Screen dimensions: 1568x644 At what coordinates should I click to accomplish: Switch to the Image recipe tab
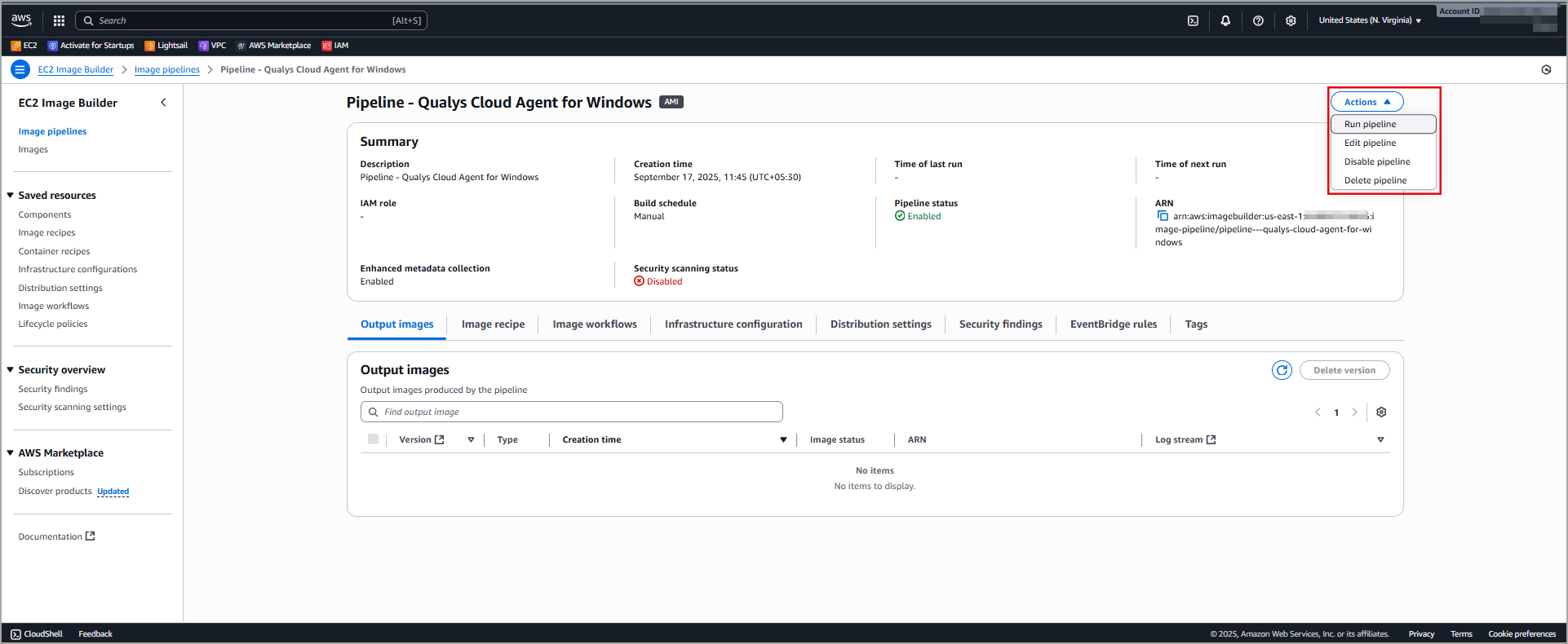(493, 324)
